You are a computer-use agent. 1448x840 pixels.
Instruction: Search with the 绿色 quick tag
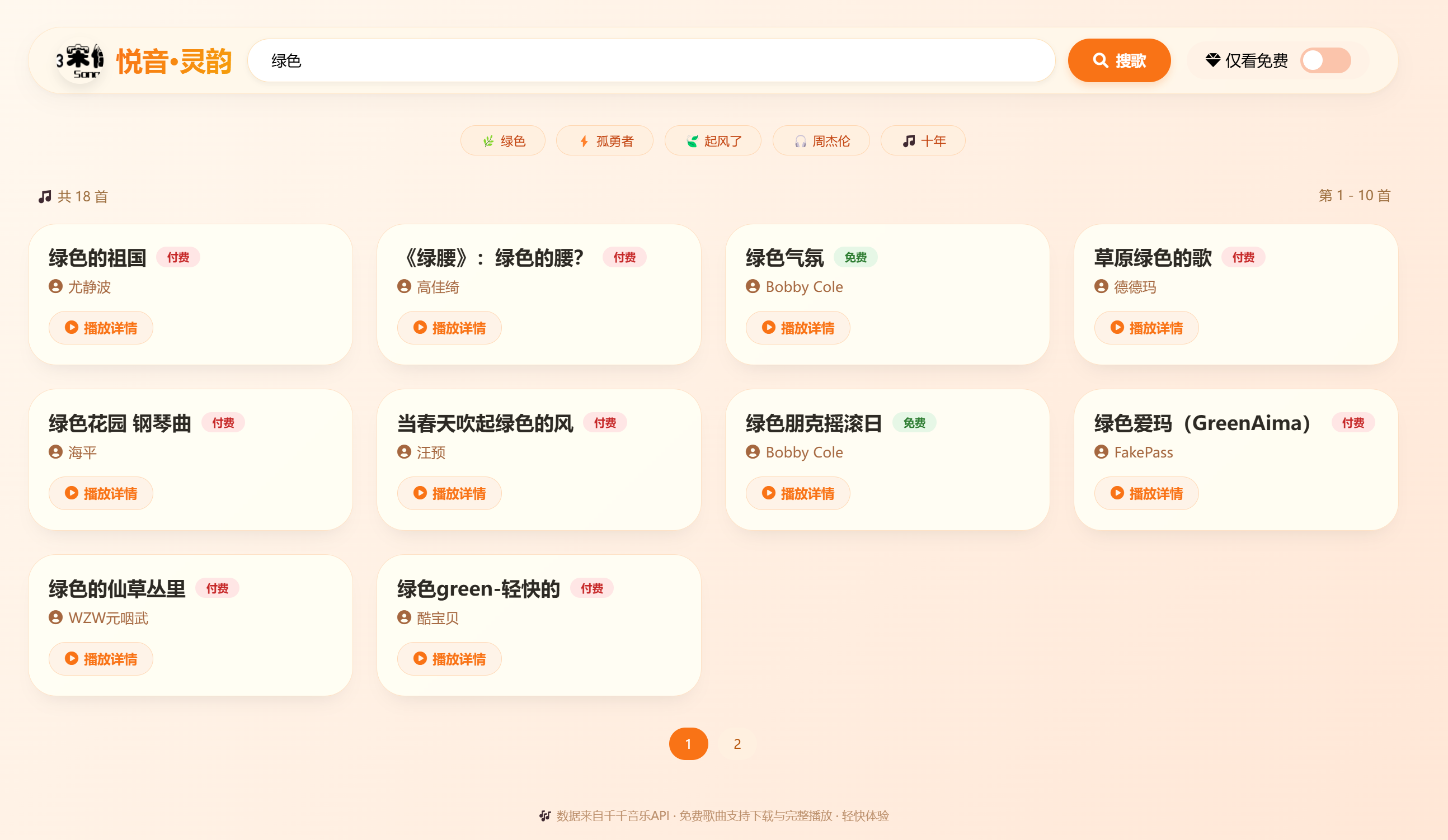(x=503, y=141)
